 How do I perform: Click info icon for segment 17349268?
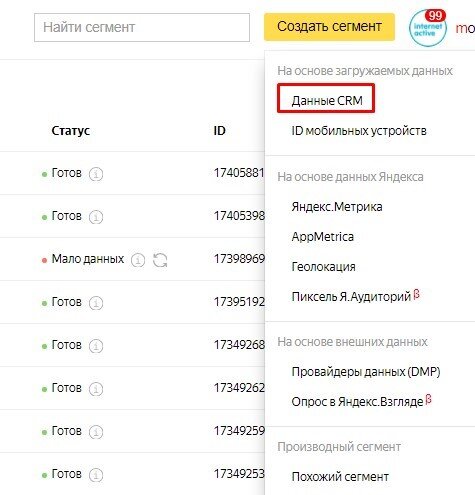(x=96, y=346)
